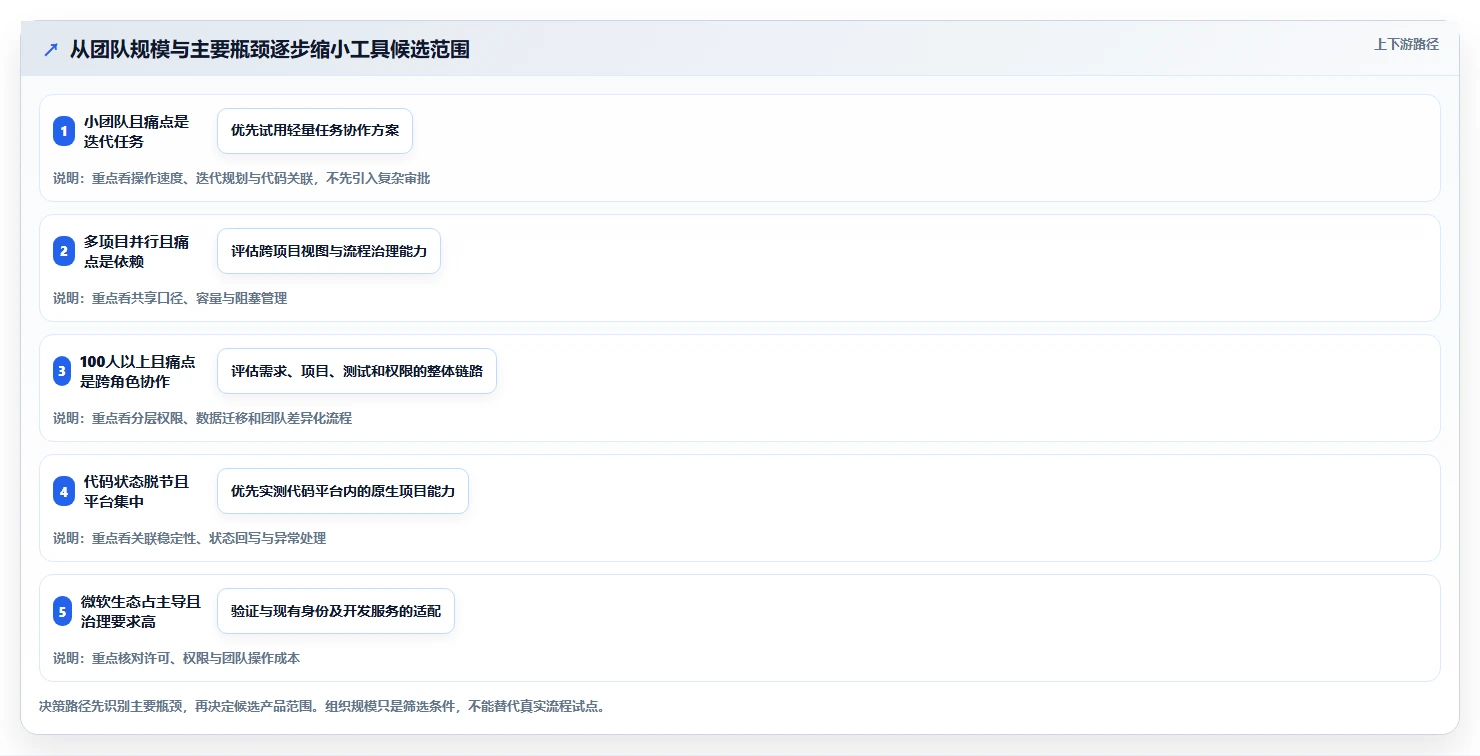Click note about 共享口径、容量与阻塞管理

[x=170, y=298]
